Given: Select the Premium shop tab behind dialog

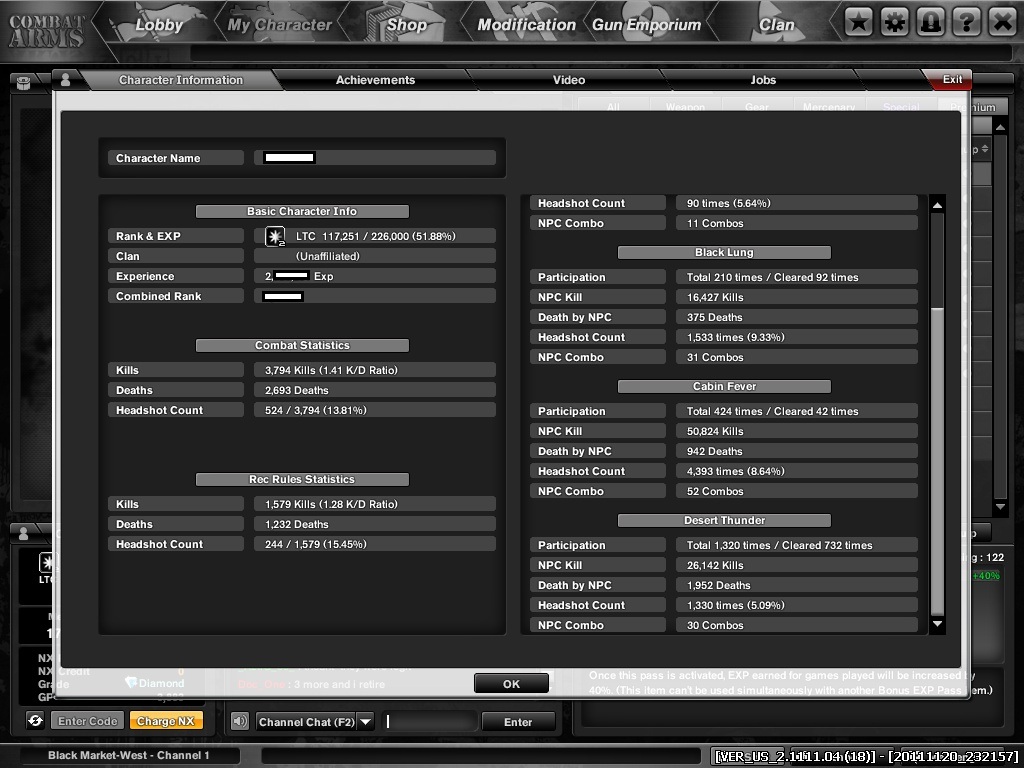Looking at the screenshot, I should click(x=973, y=106).
